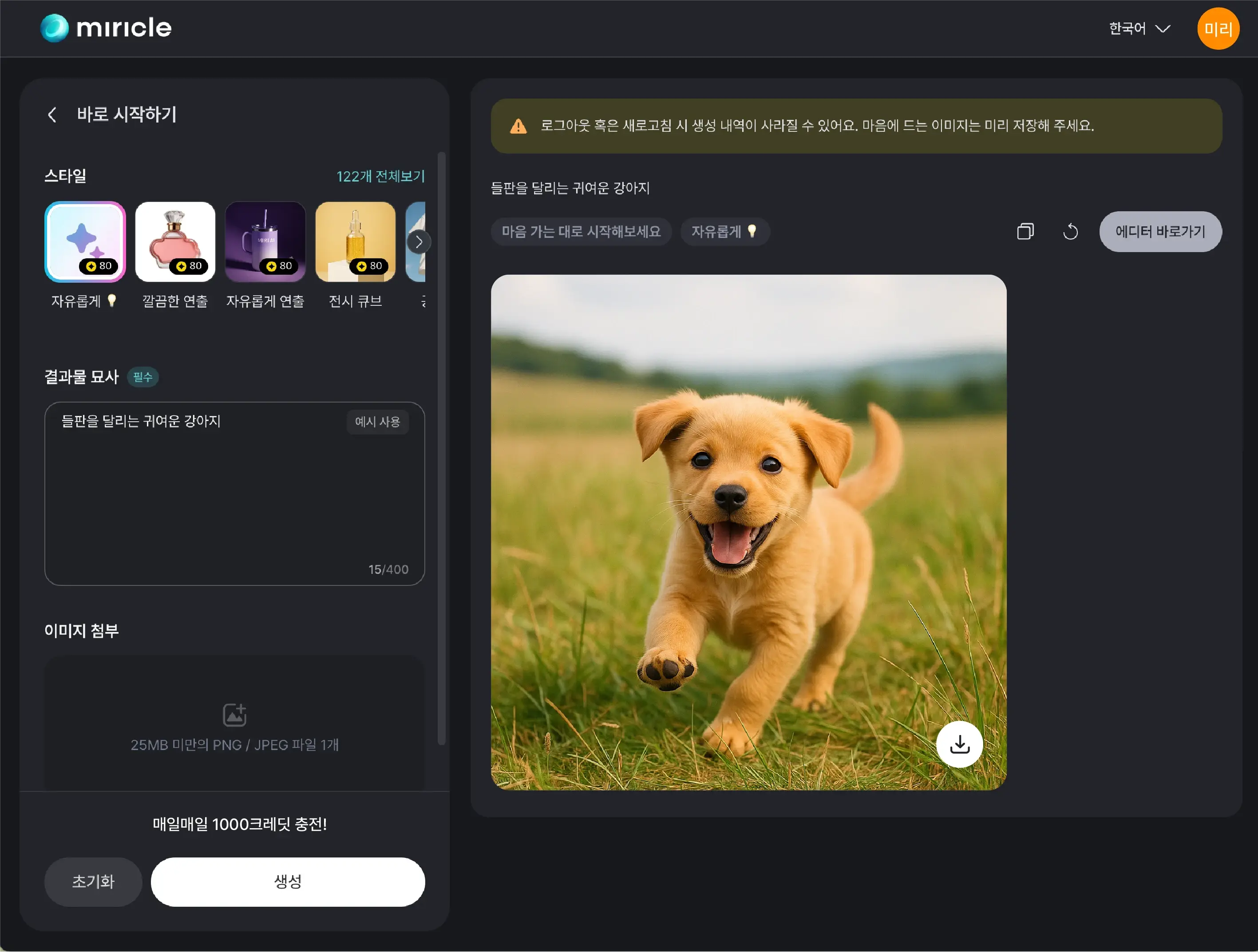Click the copy icon above the image

[x=1025, y=232]
